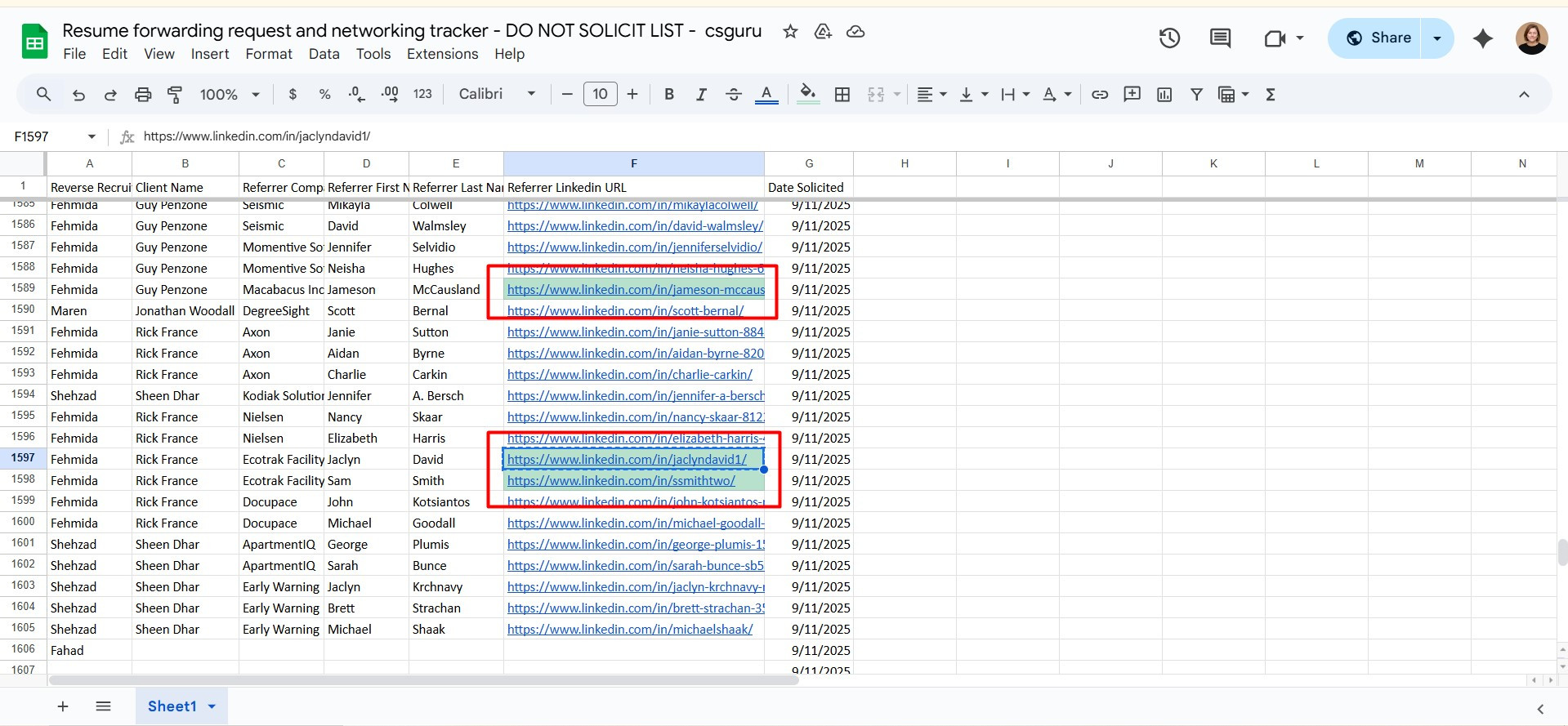The image size is (1568, 726).
Task: Start a Meet call camera icon
Action: (x=1275, y=38)
